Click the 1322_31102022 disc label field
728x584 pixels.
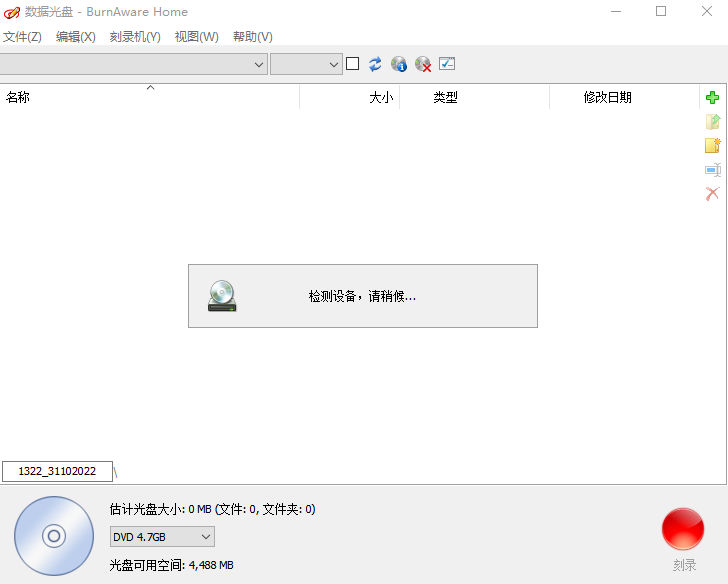[x=57, y=471]
